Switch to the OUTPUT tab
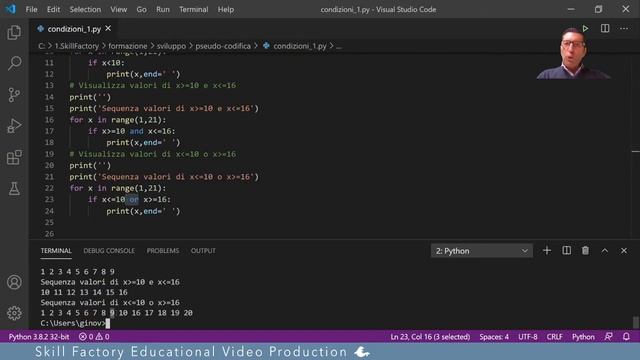The height and width of the screenshot is (360, 640). tap(203, 251)
